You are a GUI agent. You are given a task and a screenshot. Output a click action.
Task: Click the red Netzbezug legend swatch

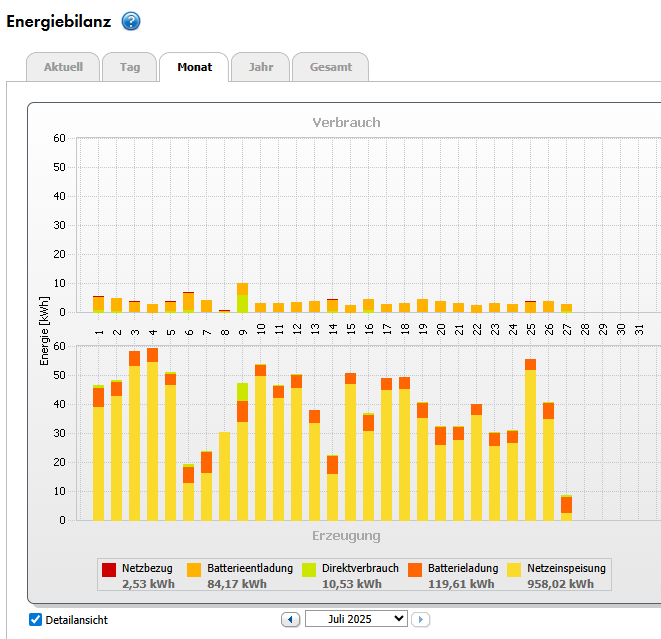click(109, 570)
